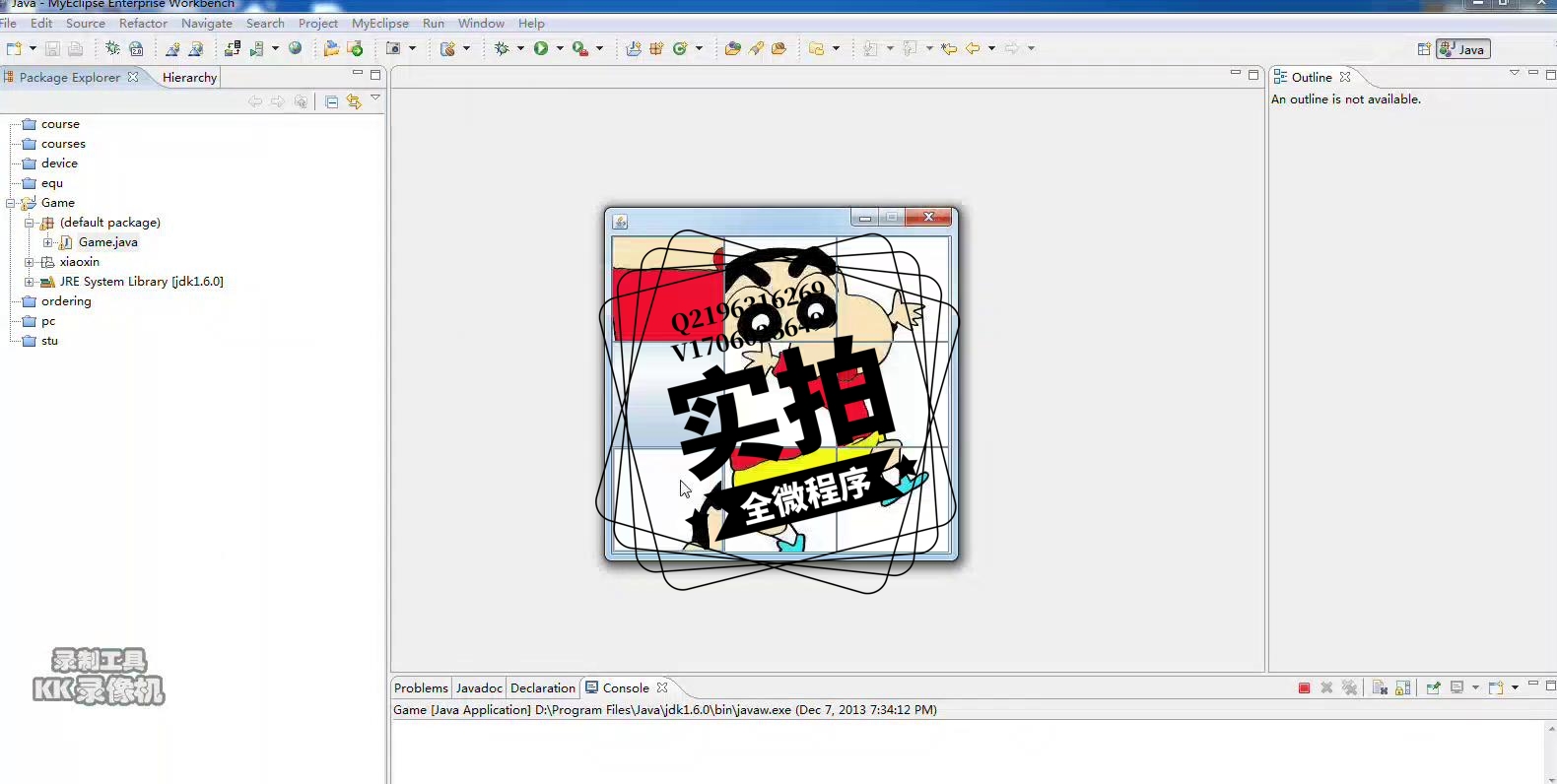The width and height of the screenshot is (1557, 784).
Task: Toggle Link with Editor in Package Explorer
Action: (354, 101)
